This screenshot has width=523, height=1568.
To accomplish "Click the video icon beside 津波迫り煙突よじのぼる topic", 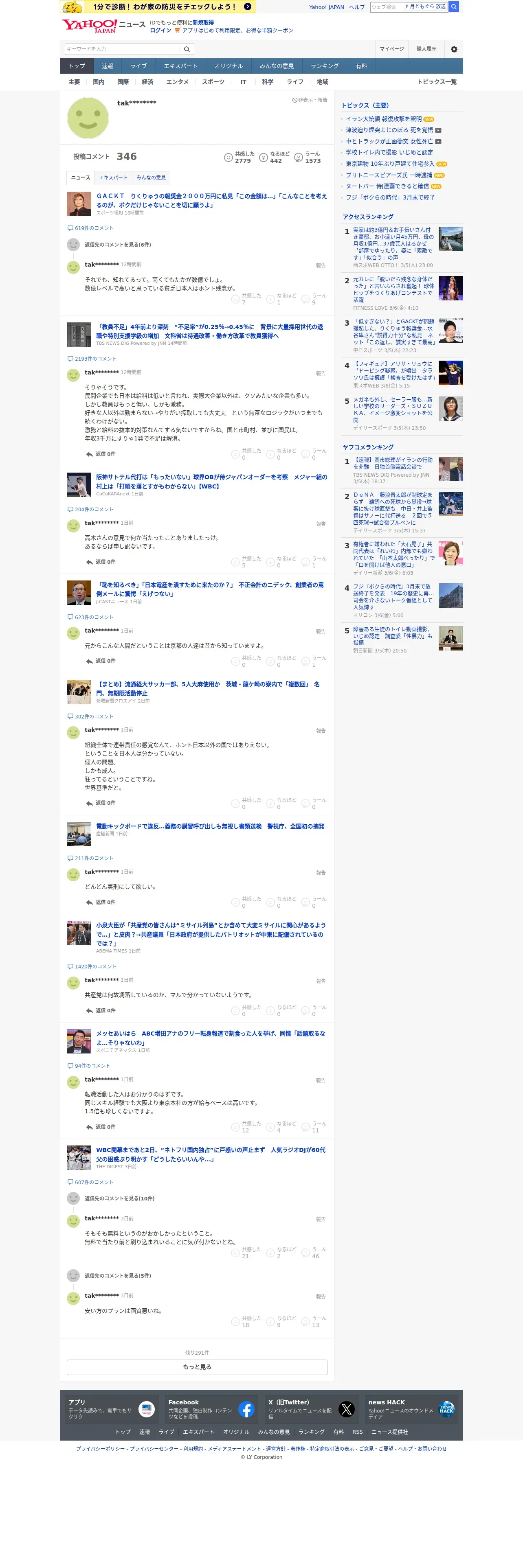I will pyautogui.click(x=438, y=130).
